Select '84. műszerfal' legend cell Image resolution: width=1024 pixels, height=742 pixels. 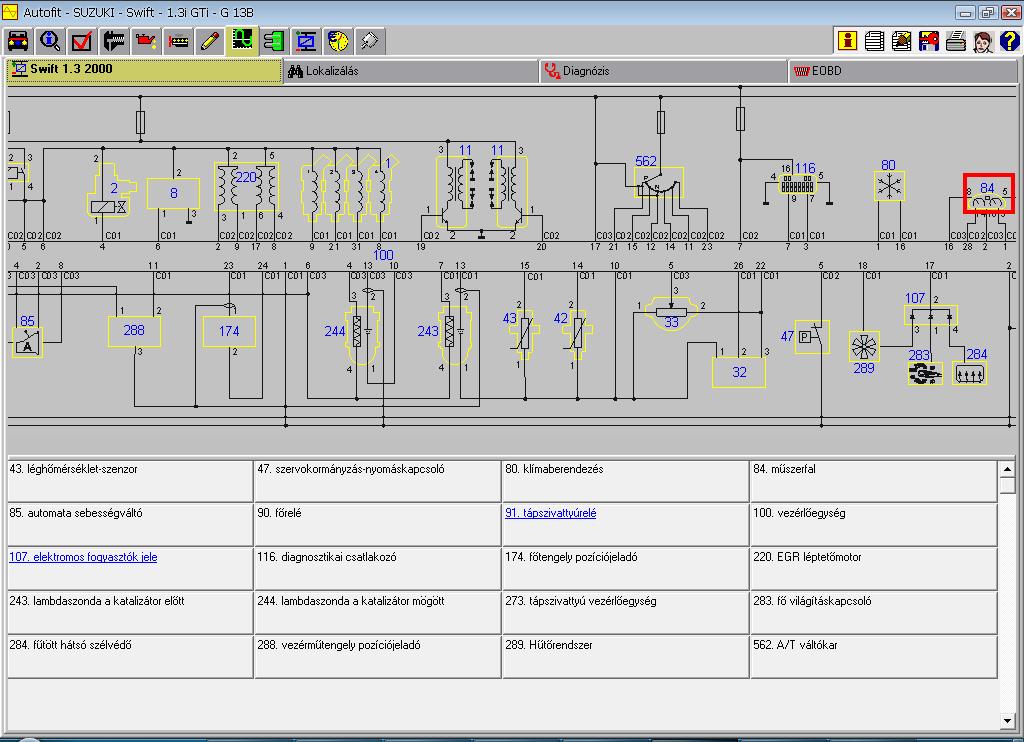click(x=874, y=481)
